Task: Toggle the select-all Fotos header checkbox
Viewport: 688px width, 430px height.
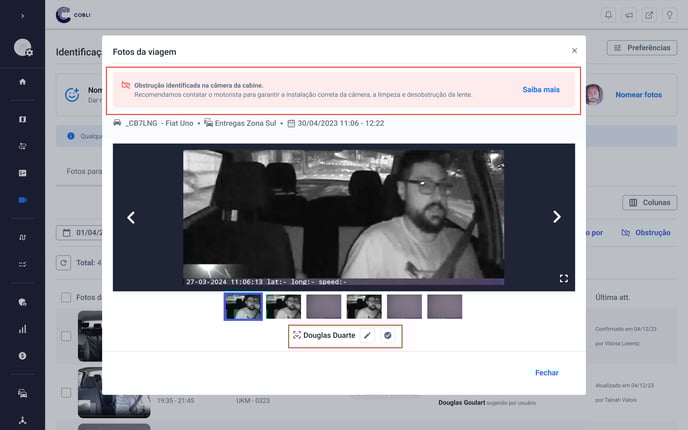Action: pos(66,297)
